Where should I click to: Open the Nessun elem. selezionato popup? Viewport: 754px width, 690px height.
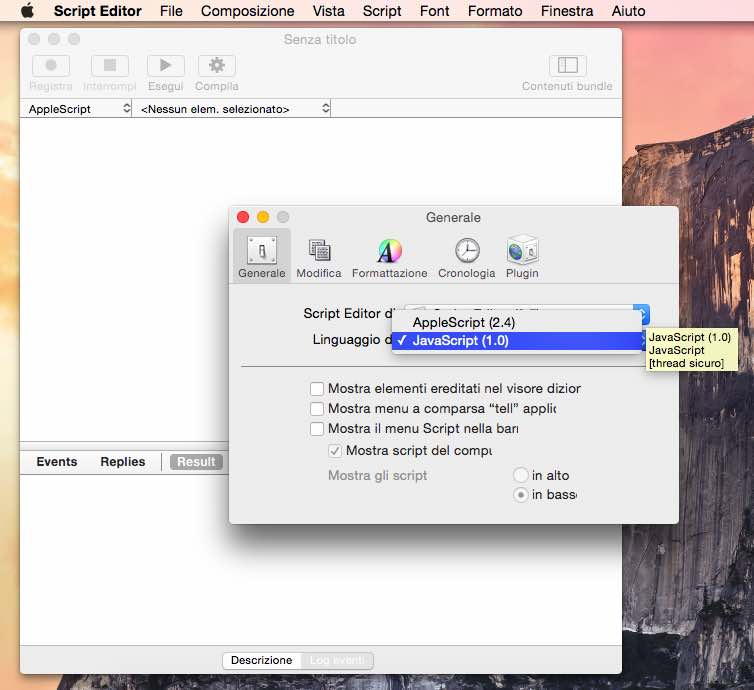pos(232,109)
